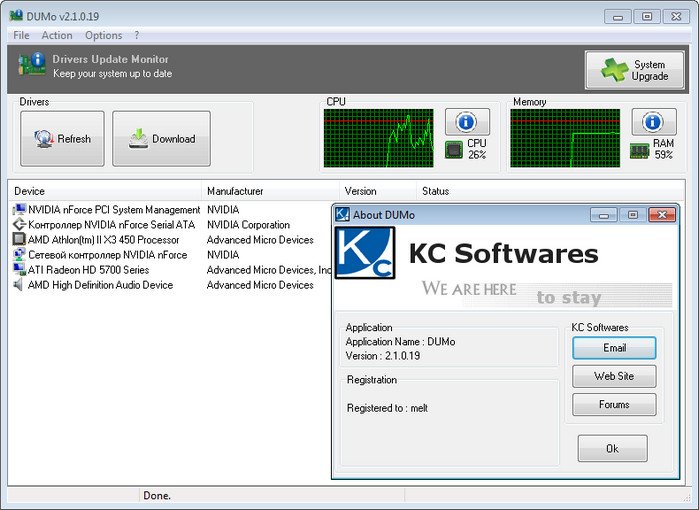Select the ATI Radeon HD 5700 Series row
Image resolution: width=699 pixels, height=510 pixels.
pyautogui.click(x=172, y=270)
